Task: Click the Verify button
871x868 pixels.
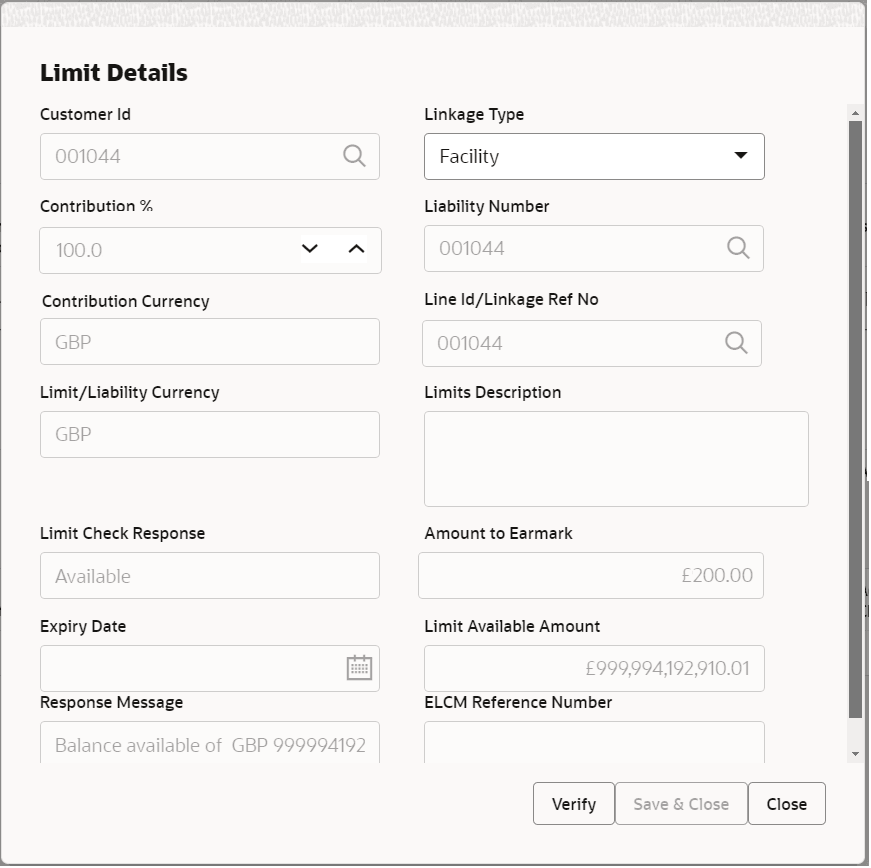Action: point(573,803)
